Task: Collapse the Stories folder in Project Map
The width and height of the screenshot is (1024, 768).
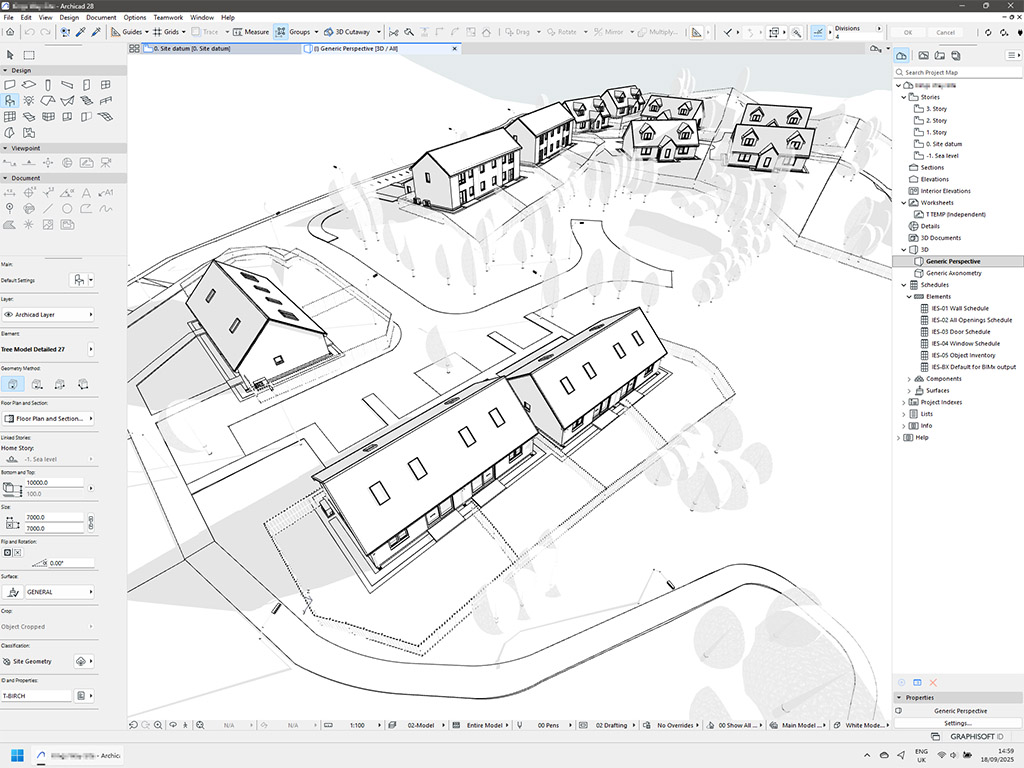Action: (905, 97)
